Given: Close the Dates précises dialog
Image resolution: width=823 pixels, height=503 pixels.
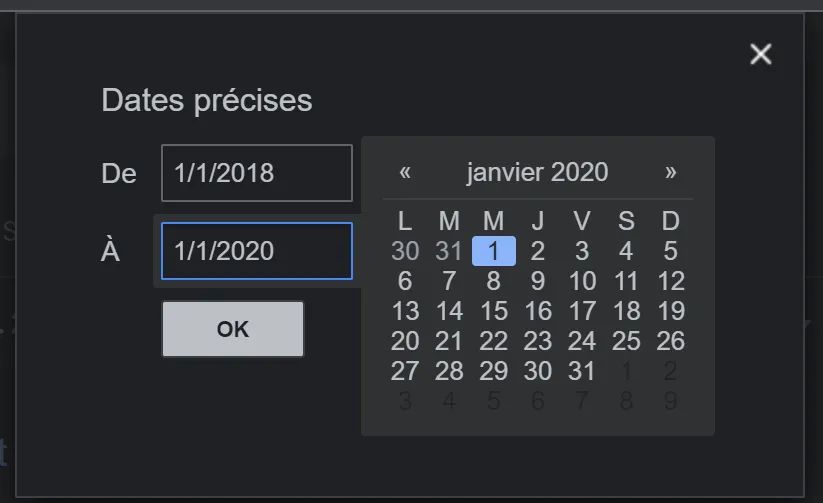Looking at the screenshot, I should [x=761, y=54].
